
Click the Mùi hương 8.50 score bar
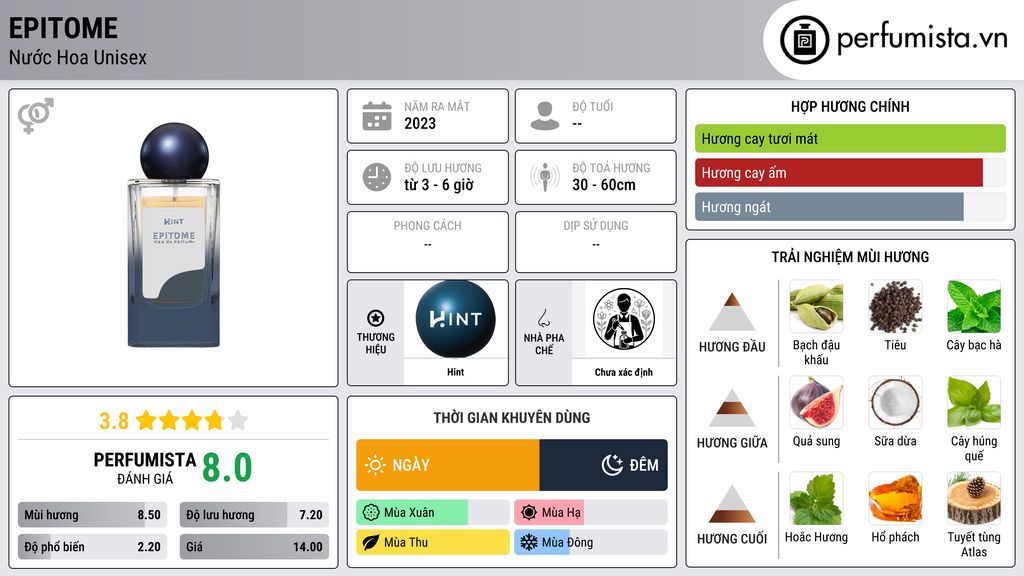coord(92,515)
